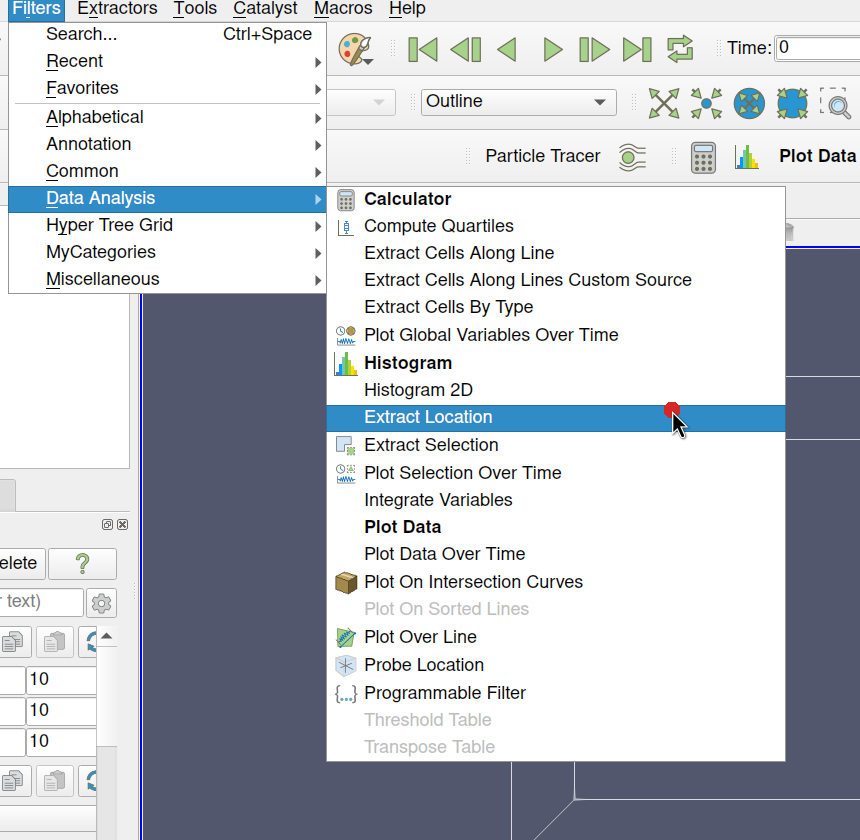Screen dimensions: 860x840
Task: Click the Time value input field
Action: click(x=817, y=48)
